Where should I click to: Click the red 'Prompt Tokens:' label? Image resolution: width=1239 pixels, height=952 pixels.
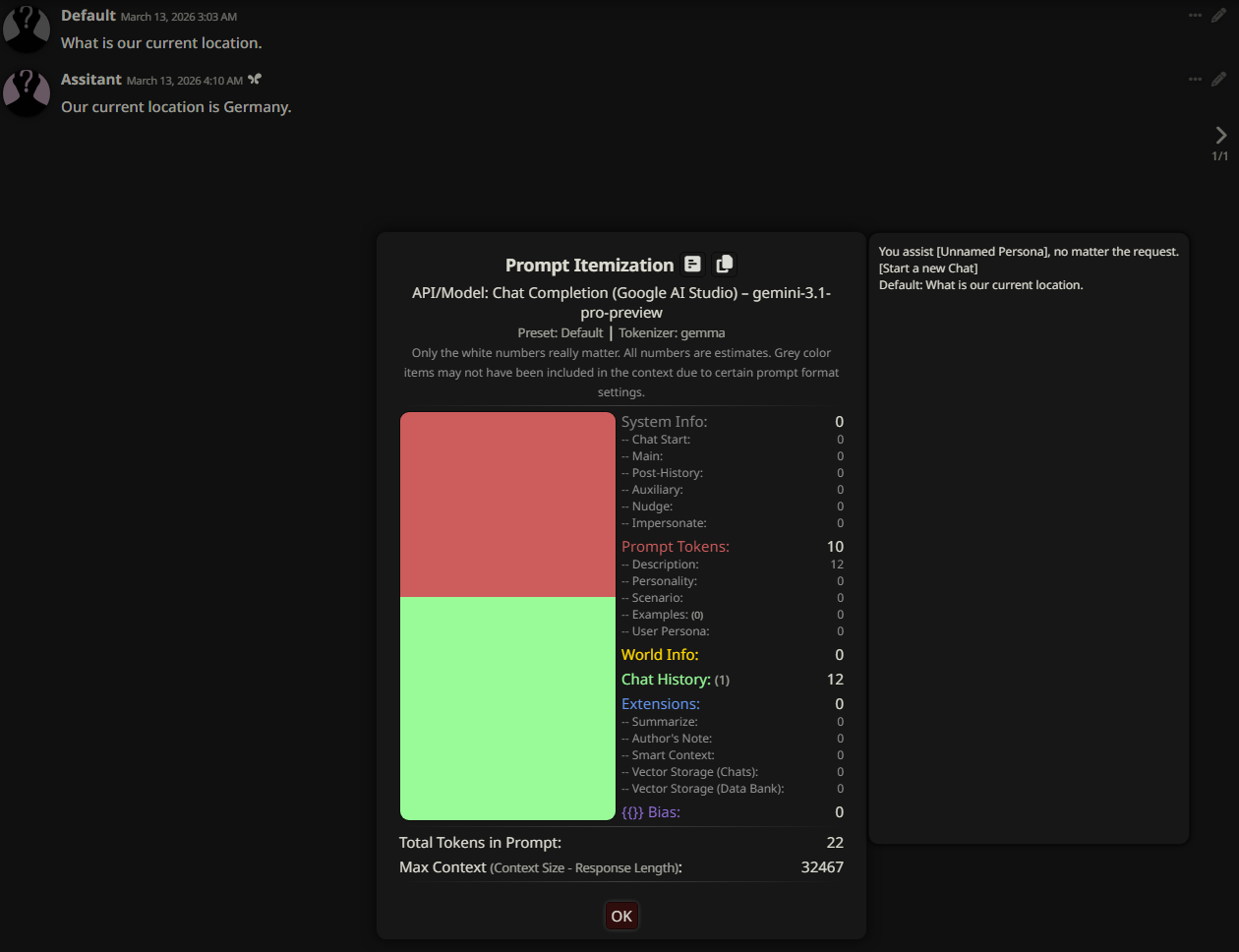tap(676, 546)
